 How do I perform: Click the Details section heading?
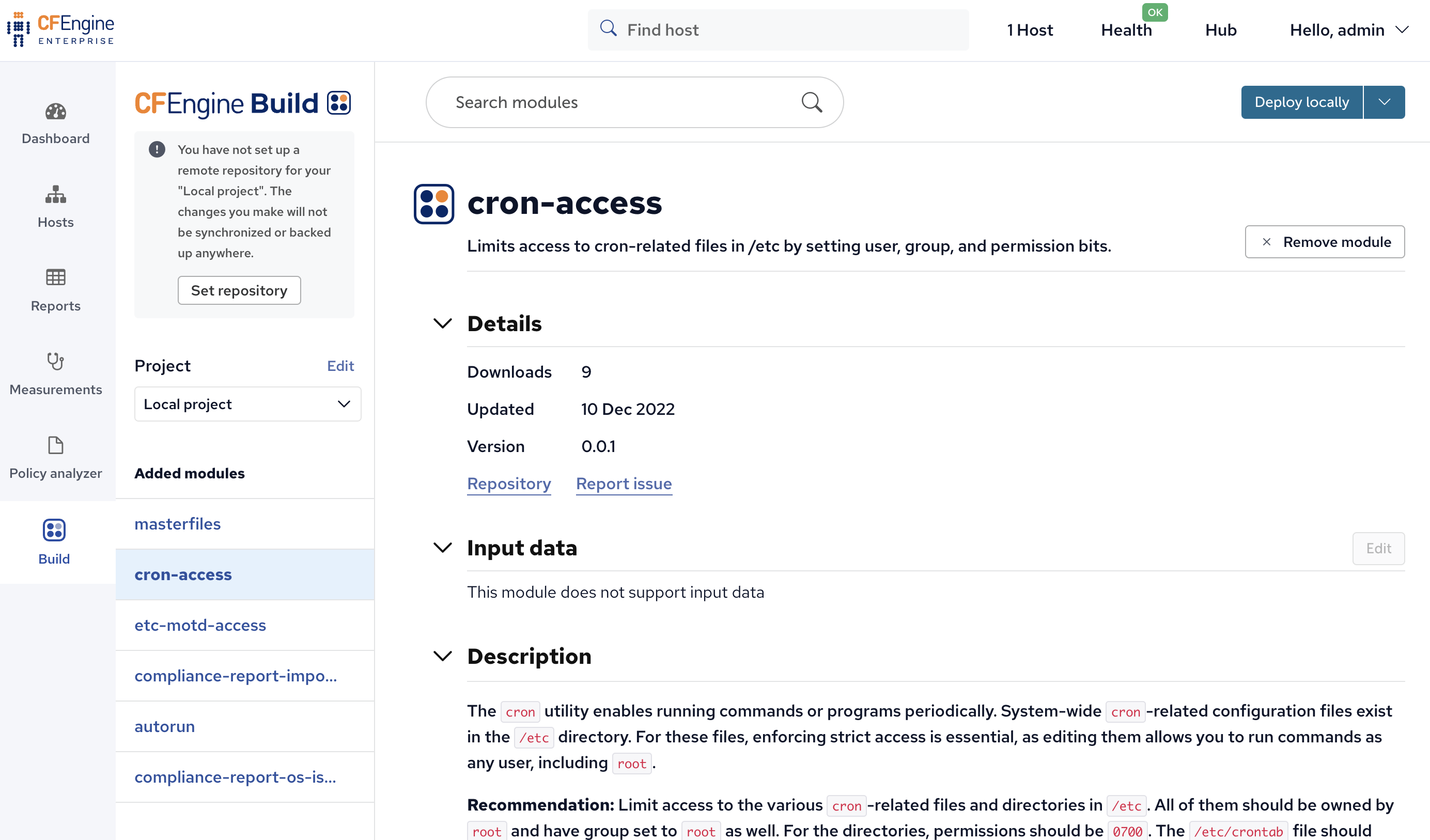pyautogui.click(x=504, y=323)
